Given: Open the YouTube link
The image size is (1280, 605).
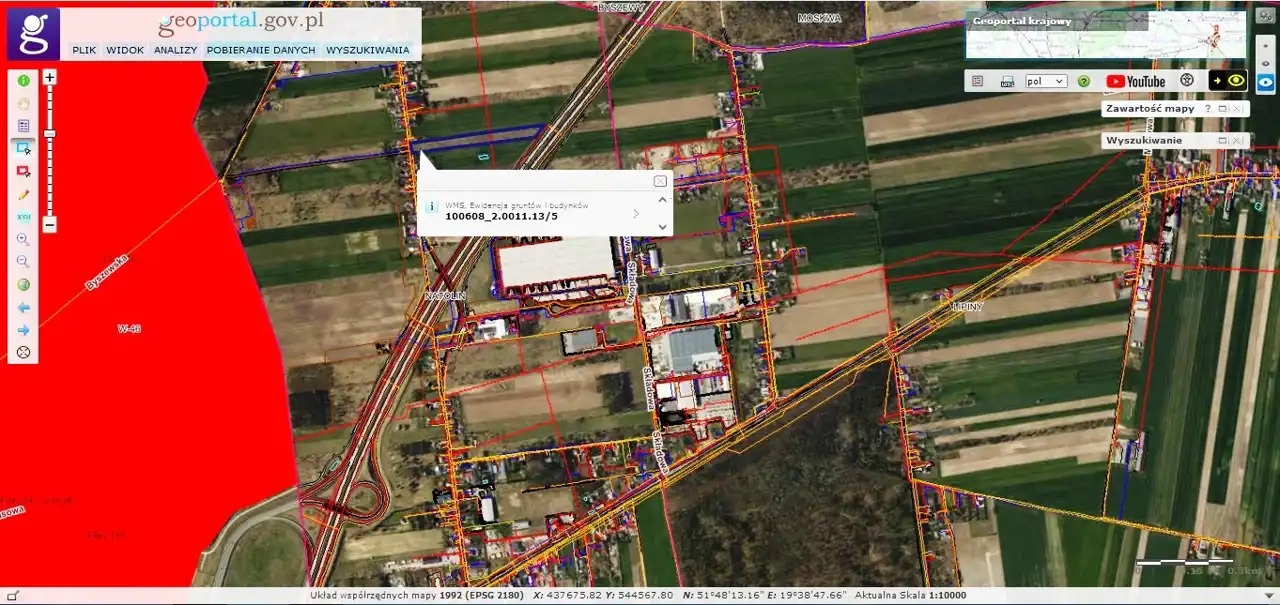Looking at the screenshot, I should [1135, 81].
